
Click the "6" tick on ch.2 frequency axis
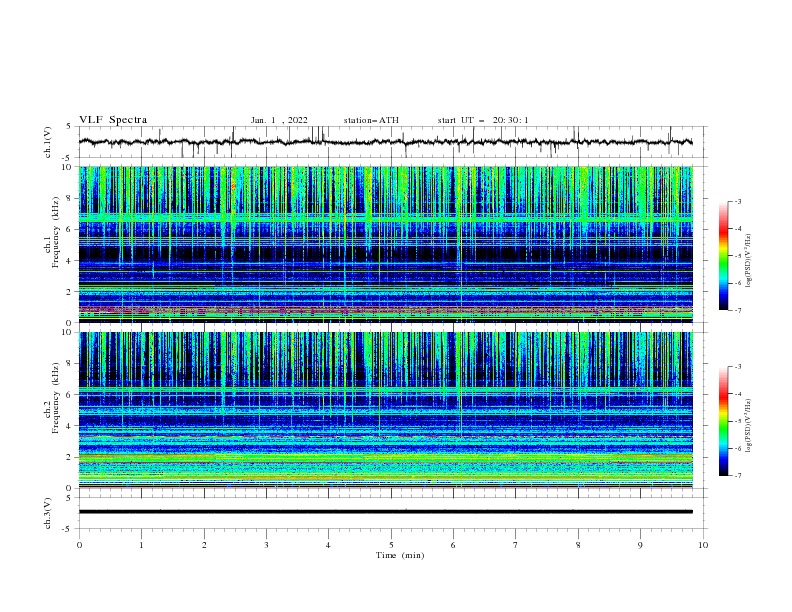point(70,395)
